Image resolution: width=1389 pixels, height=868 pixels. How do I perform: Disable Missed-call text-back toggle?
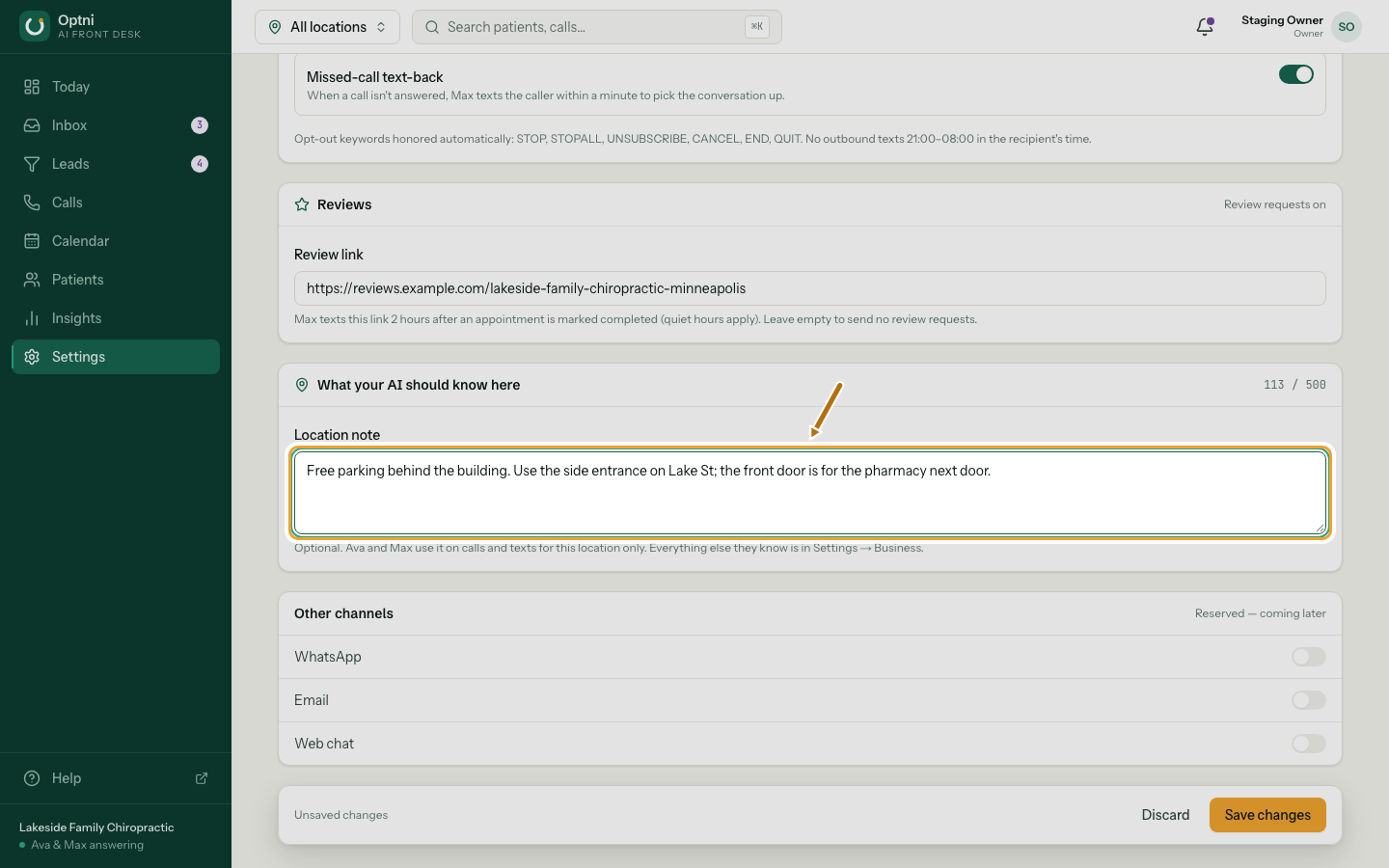(1296, 74)
